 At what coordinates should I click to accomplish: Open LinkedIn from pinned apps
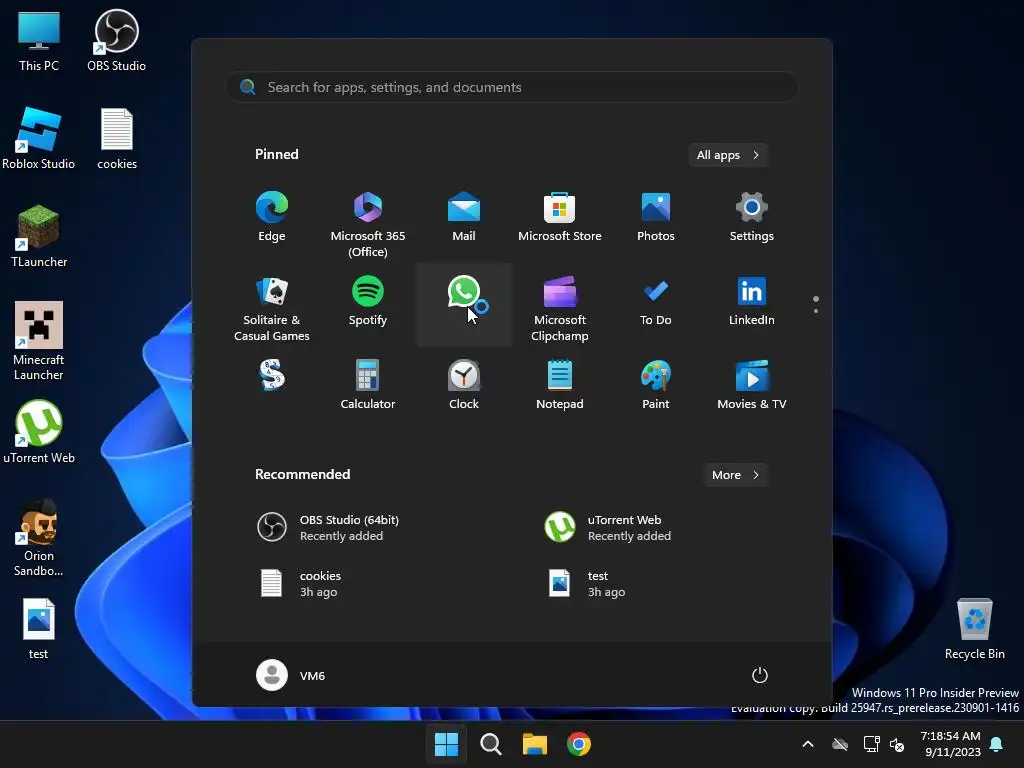pyautogui.click(x=752, y=301)
